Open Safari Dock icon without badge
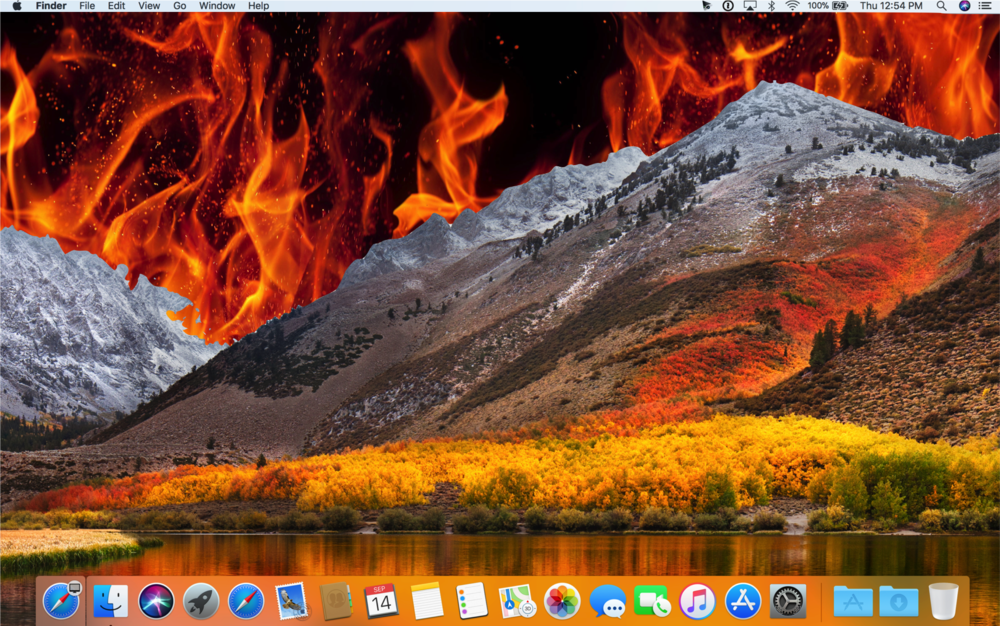The width and height of the screenshot is (1000, 626). tap(246, 601)
